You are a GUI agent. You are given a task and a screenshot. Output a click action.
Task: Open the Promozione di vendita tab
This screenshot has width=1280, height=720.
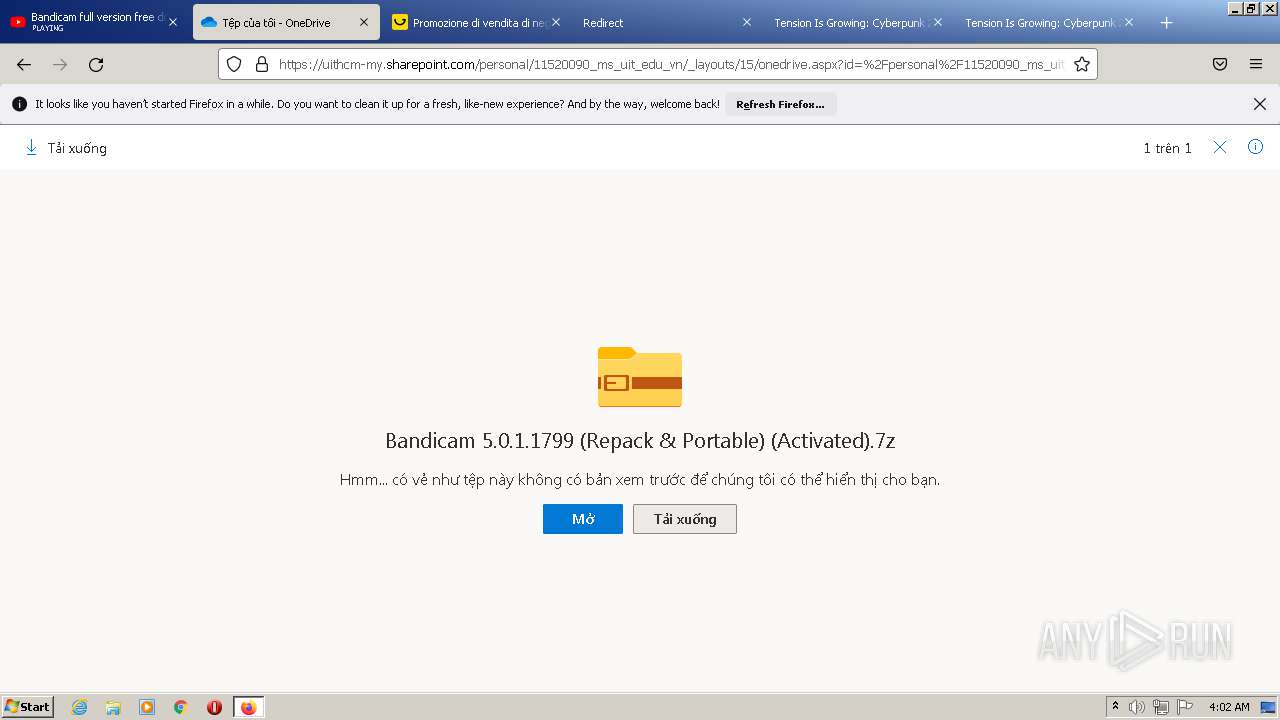click(475, 22)
